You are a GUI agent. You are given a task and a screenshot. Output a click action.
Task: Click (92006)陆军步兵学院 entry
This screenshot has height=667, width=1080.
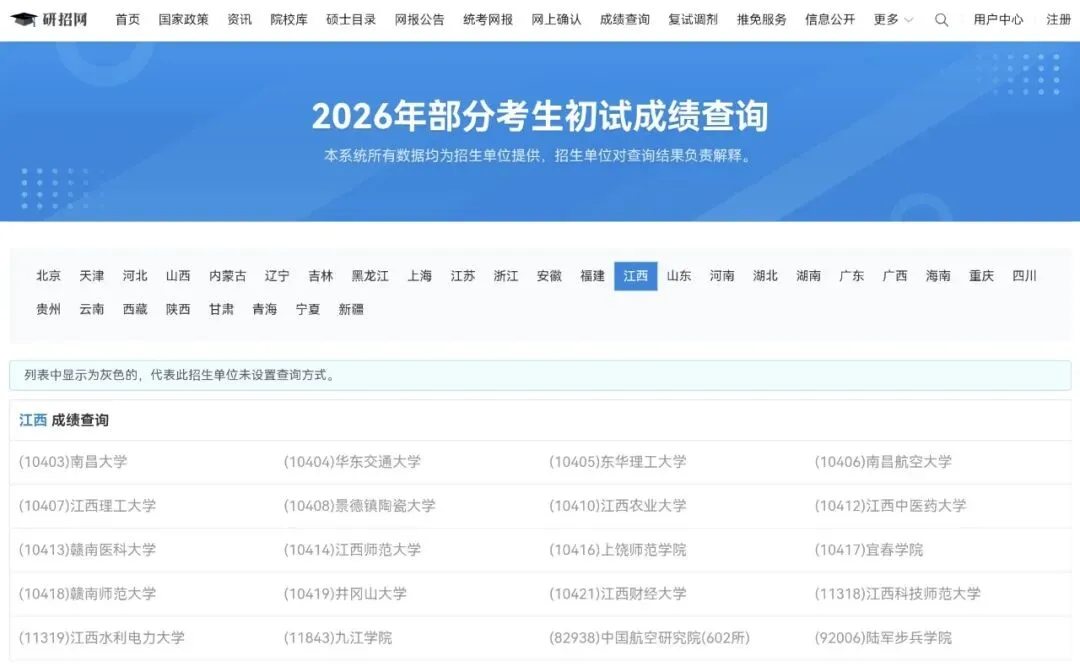[883, 638]
